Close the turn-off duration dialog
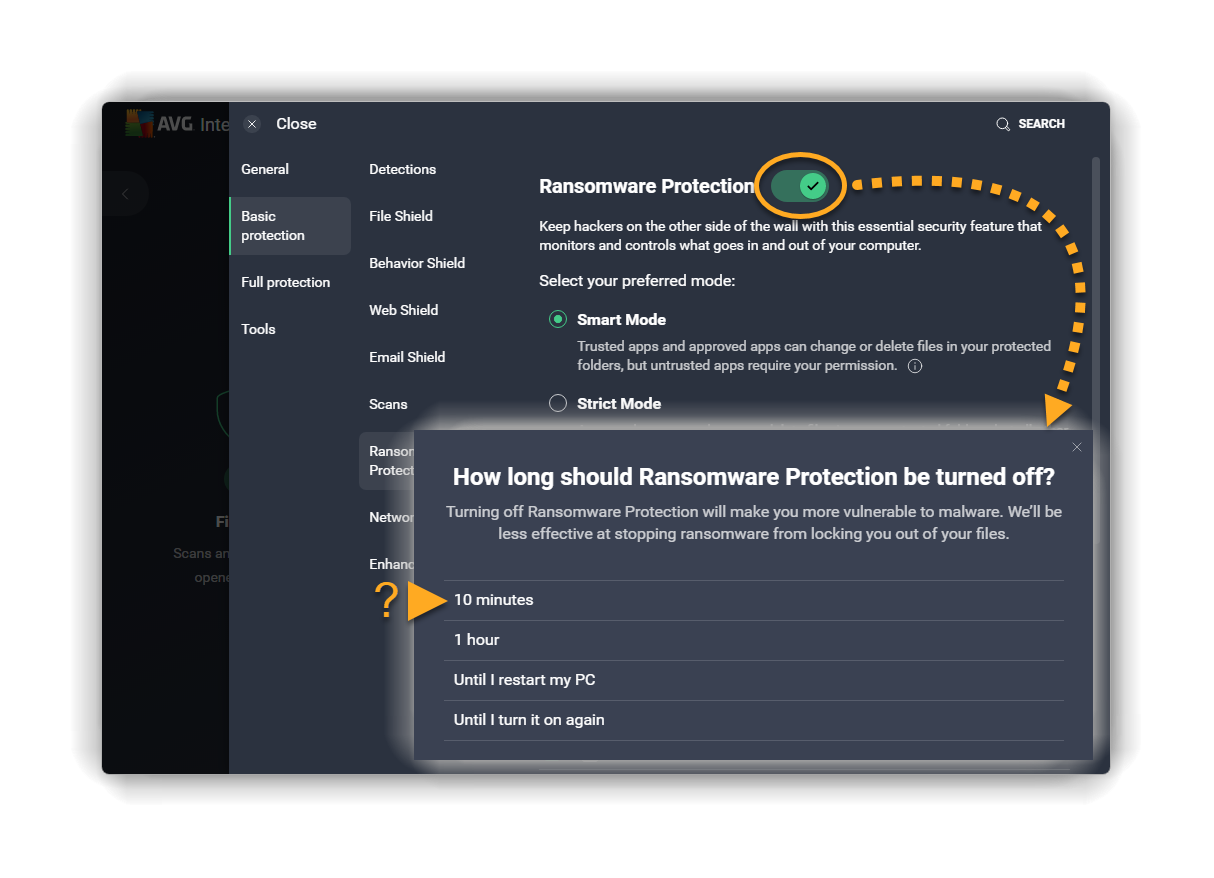This screenshot has height=878, width=1214. pyautogui.click(x=1076, y=447)
